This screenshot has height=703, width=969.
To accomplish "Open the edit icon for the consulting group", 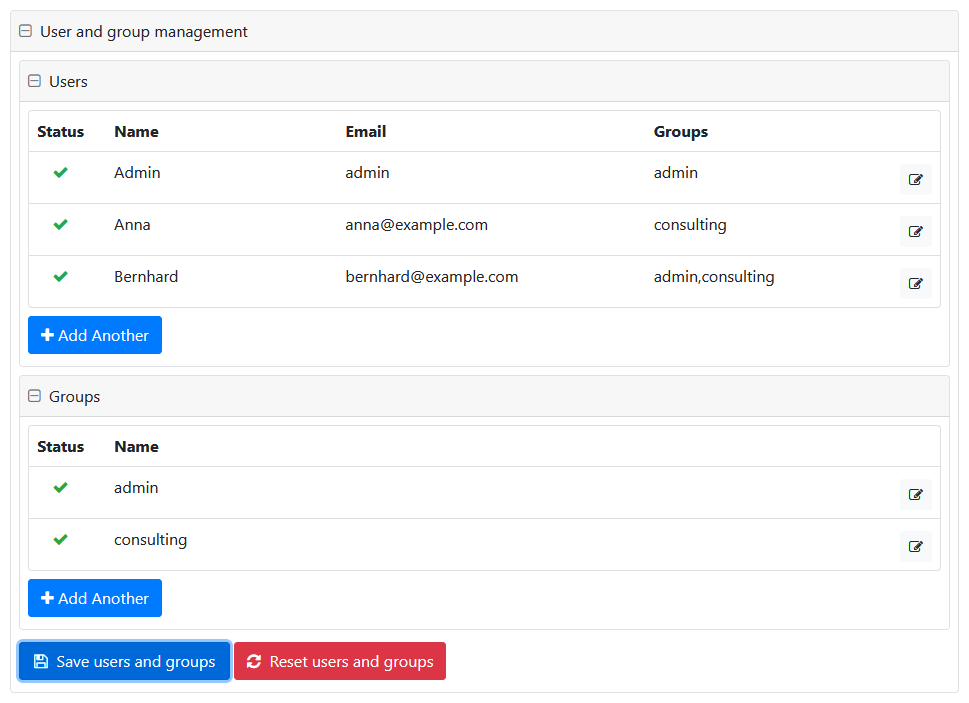I will 915,546.
